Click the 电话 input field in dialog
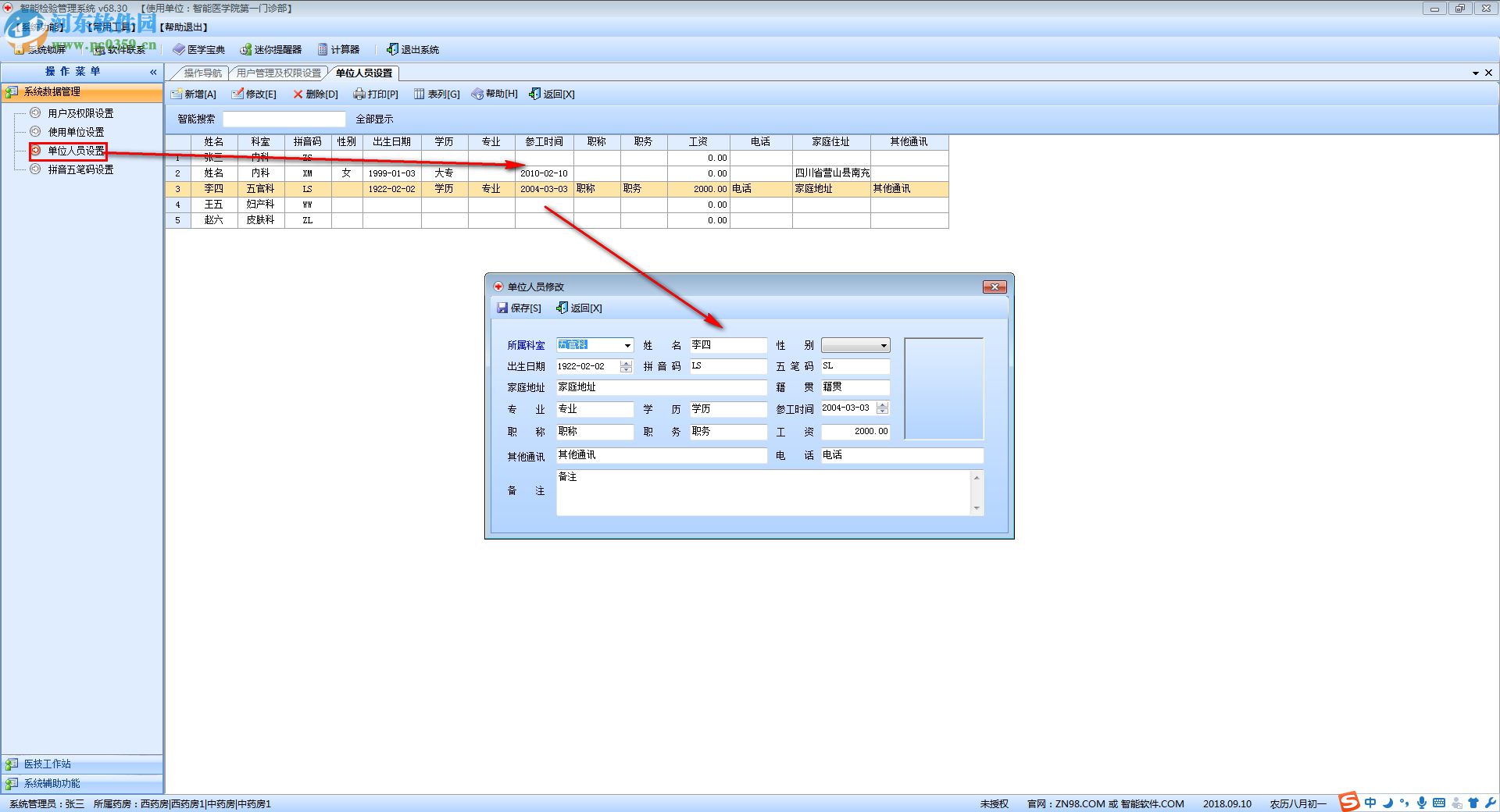This screenshot has height=812, width=1500. 902,455
